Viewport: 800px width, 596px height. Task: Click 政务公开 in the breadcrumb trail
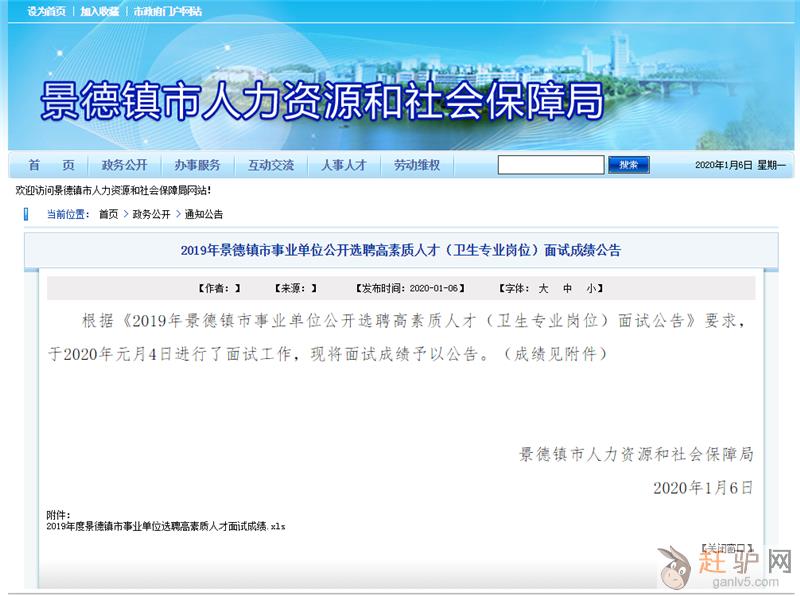(x=151, y=214)
